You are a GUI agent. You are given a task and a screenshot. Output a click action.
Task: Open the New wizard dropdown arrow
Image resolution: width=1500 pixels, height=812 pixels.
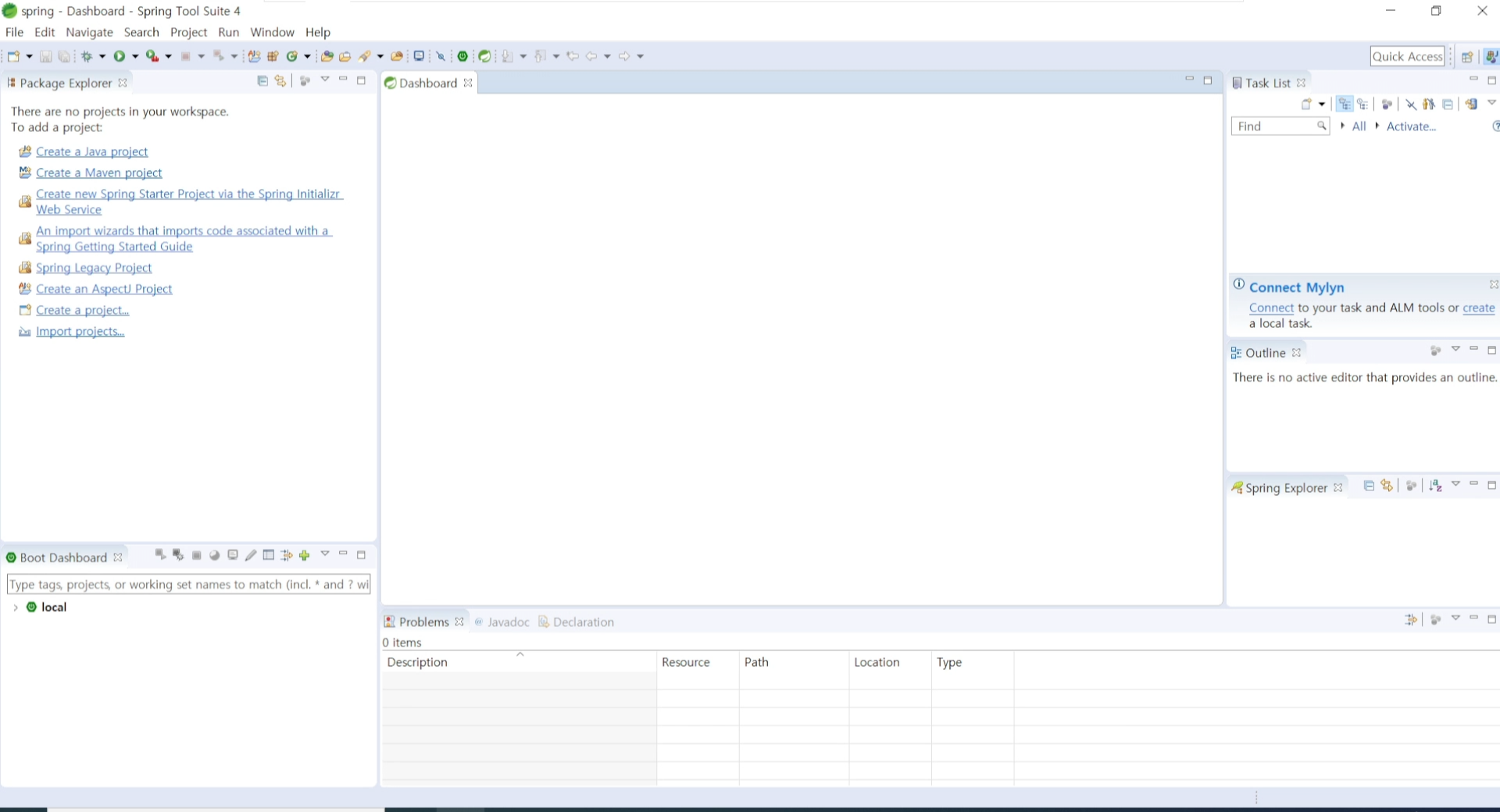click(30, 56)
